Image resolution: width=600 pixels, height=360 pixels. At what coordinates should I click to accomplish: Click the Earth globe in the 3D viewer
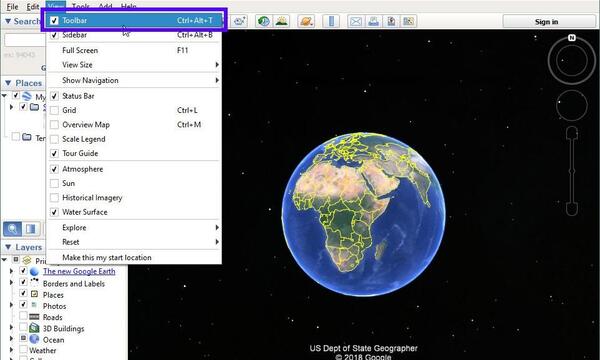point(364,214)
